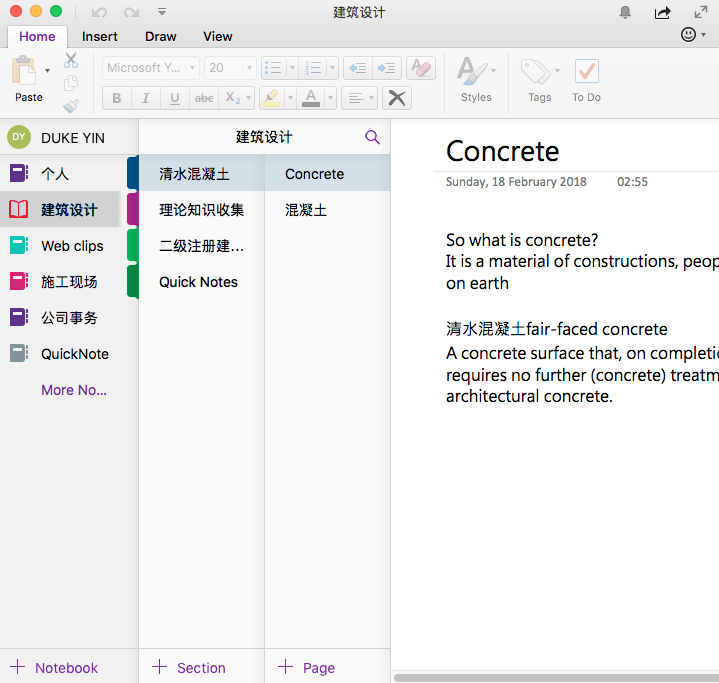Click the clear formatting eraser icon
This screenshot has height=683, width=719.
pyautogui.click(x=421, y=68)
